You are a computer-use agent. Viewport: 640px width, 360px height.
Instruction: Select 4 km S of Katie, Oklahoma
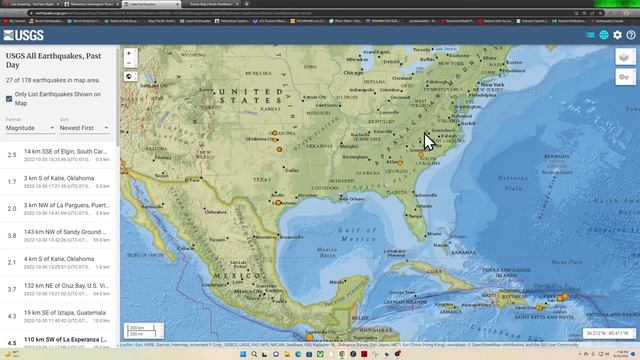click(59, 262)
